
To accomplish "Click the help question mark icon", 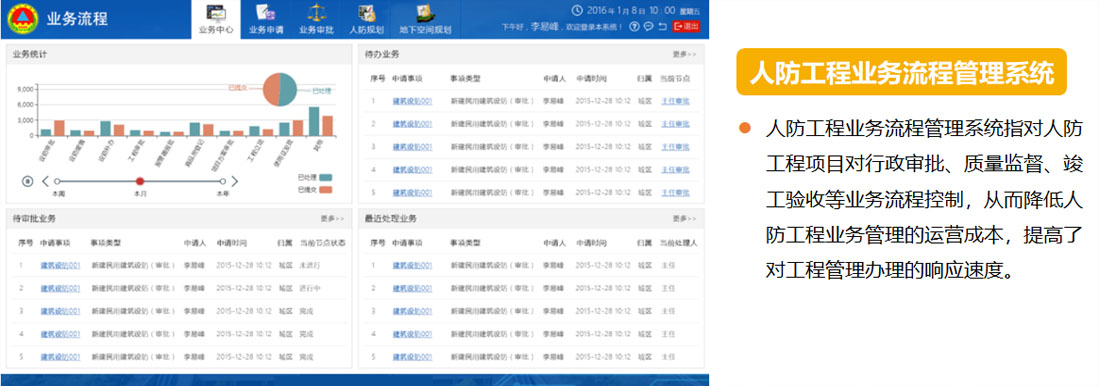I will point(634,27).
